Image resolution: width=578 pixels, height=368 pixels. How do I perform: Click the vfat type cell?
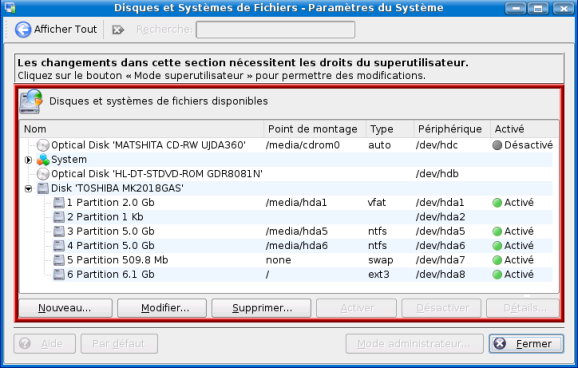[377, 202]
